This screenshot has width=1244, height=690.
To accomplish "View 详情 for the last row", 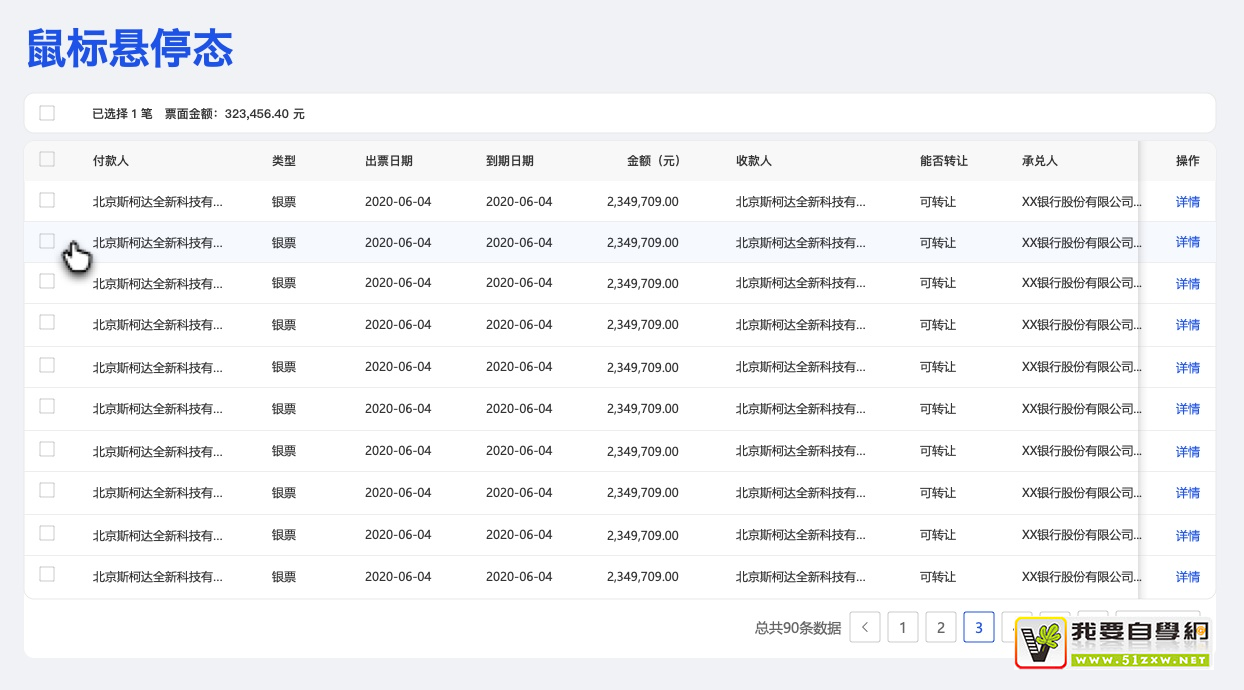I will (1187, 577).
